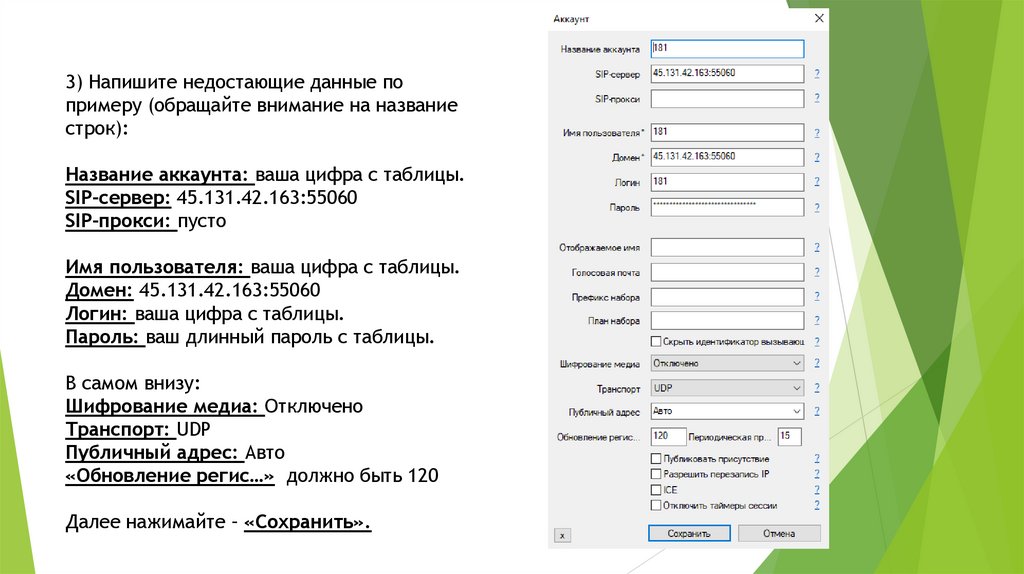Open help link next to Отображаемое имя
Screen dimensions: 1024x574
click(x=816, y=247)
